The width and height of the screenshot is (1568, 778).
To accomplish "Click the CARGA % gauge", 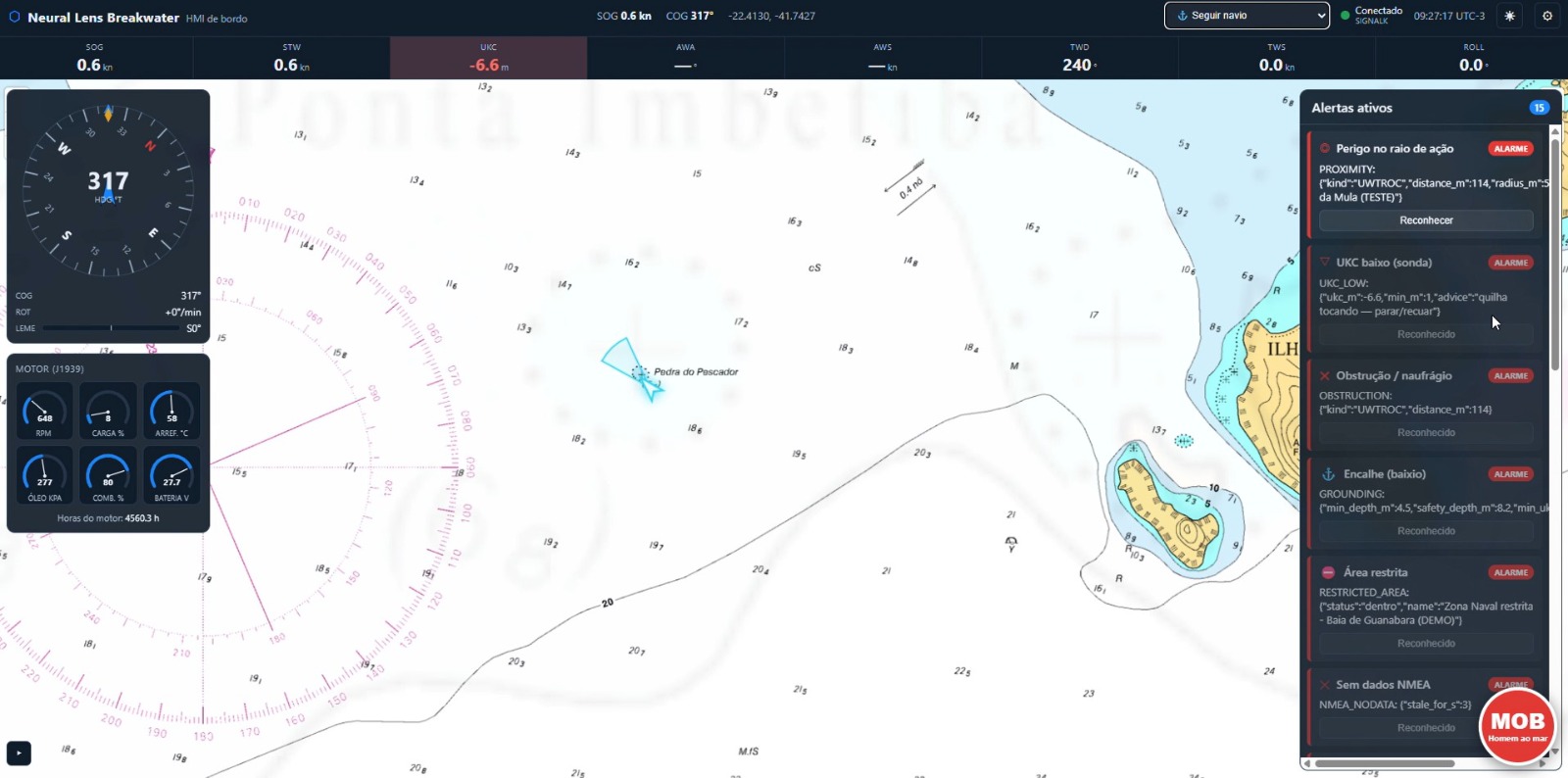I will pyautogui.click(x=108, y=411).
